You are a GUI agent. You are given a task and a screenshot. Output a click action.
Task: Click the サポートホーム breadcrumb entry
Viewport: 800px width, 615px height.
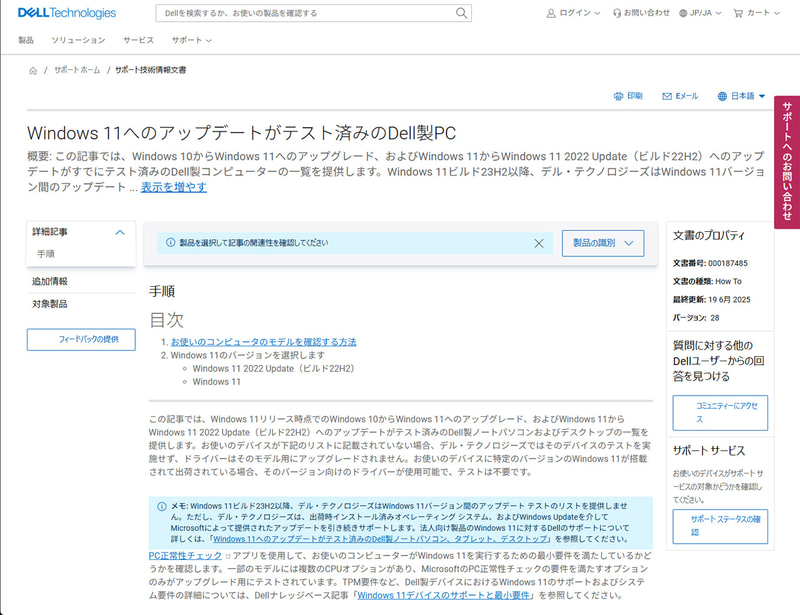tap(77, 71)
